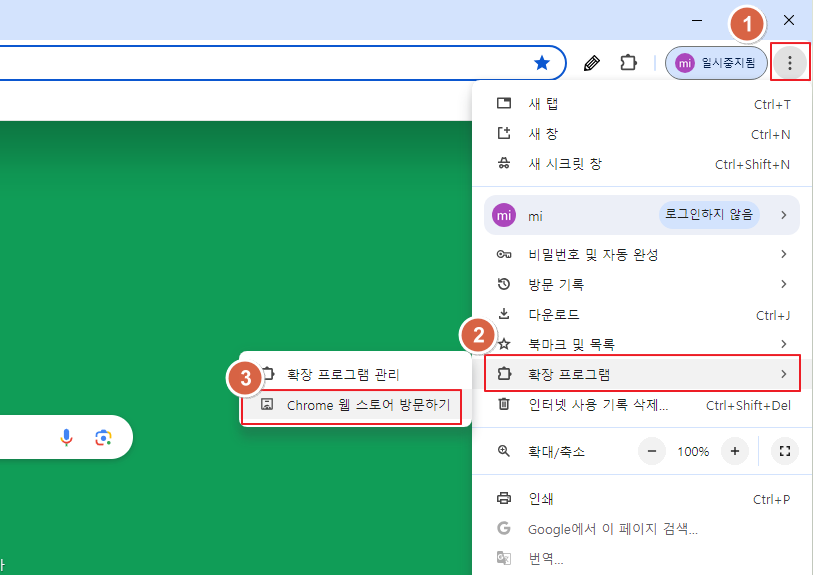This screenshot has width=813, height=575.
Task: Expand 비밀번호 및 자동 완성 chevron
Action: pos(784,254)
